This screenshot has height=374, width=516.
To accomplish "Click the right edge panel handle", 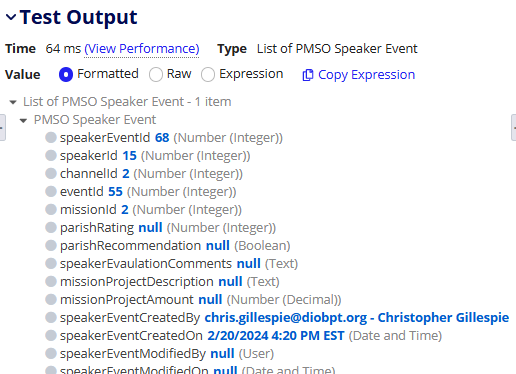I will [513, 128].
